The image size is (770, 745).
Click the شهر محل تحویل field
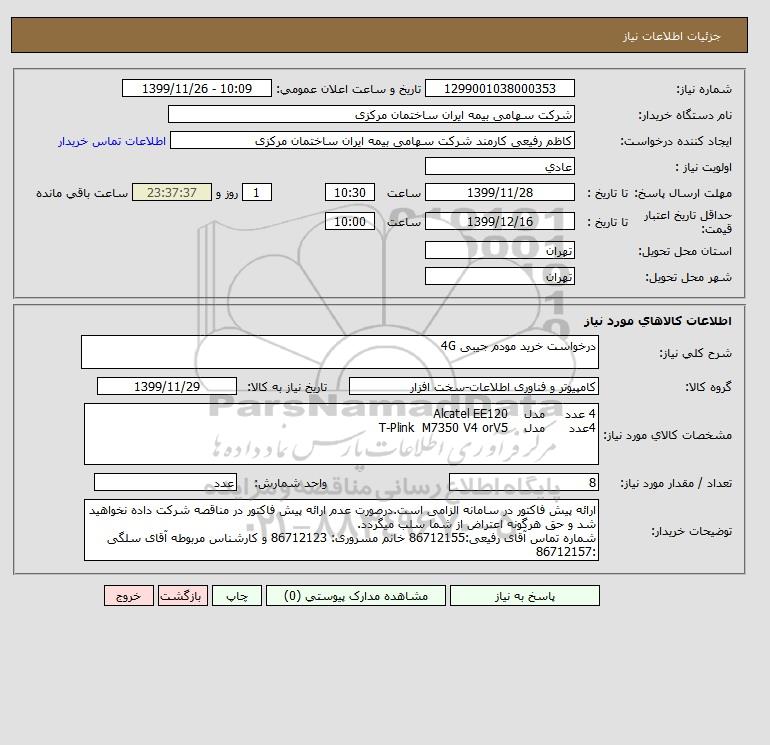tap(499, 276)
